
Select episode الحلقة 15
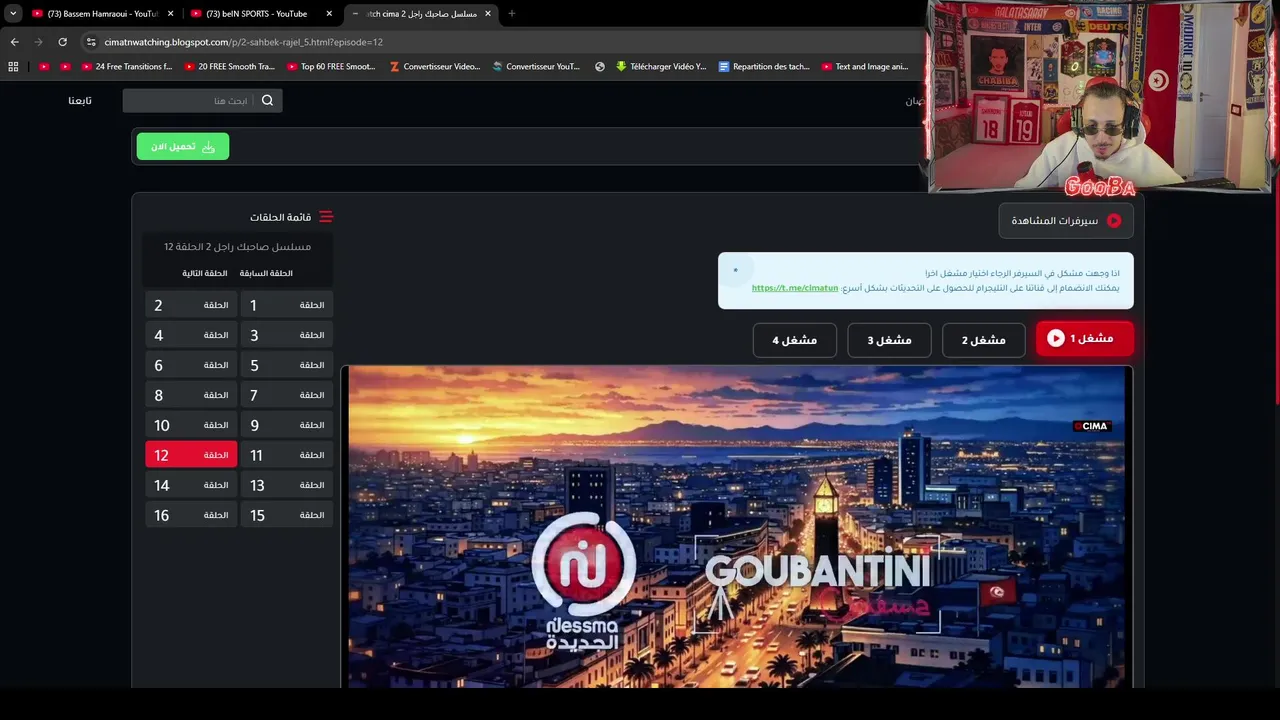[x=287, y=515]
